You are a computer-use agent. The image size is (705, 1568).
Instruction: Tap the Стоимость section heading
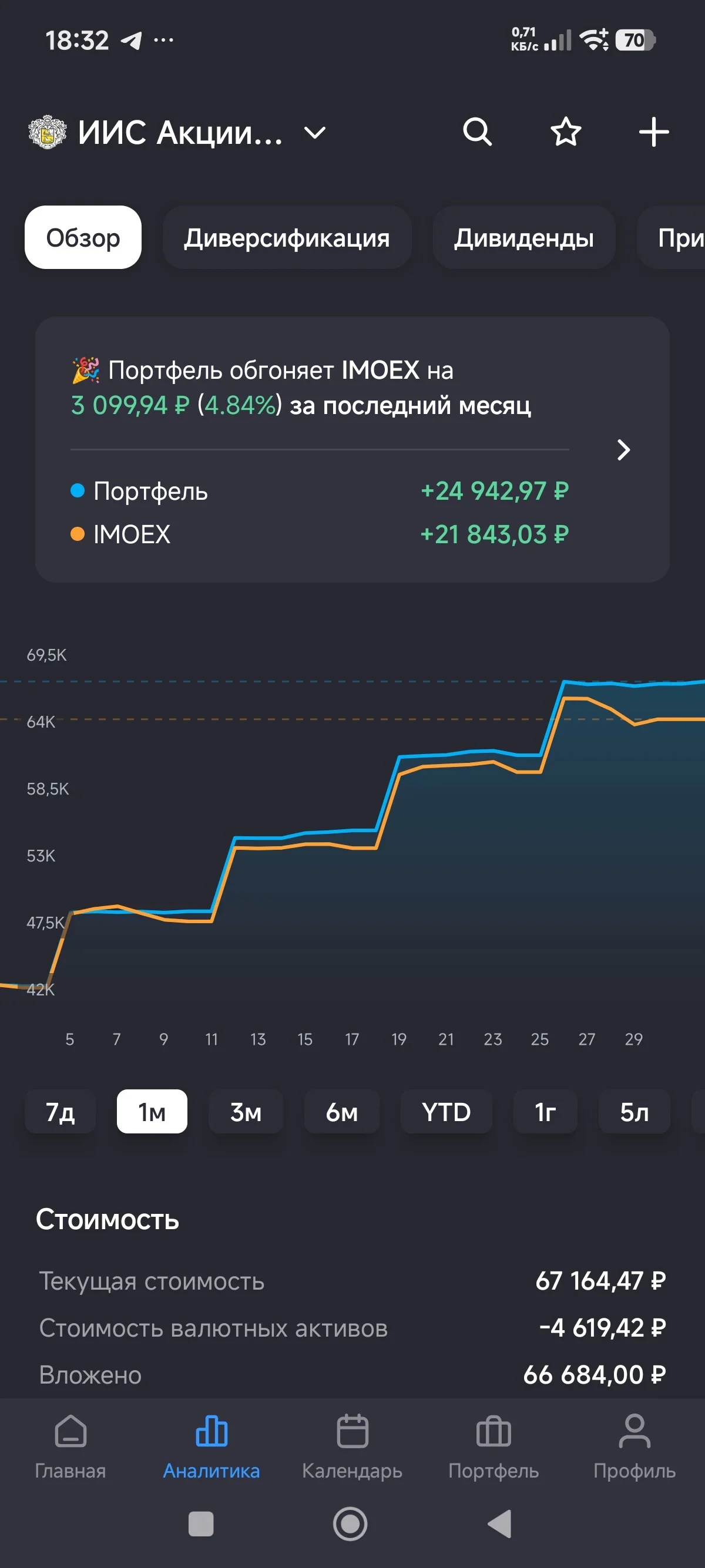pyautogui.click(x=107, y=1219)
